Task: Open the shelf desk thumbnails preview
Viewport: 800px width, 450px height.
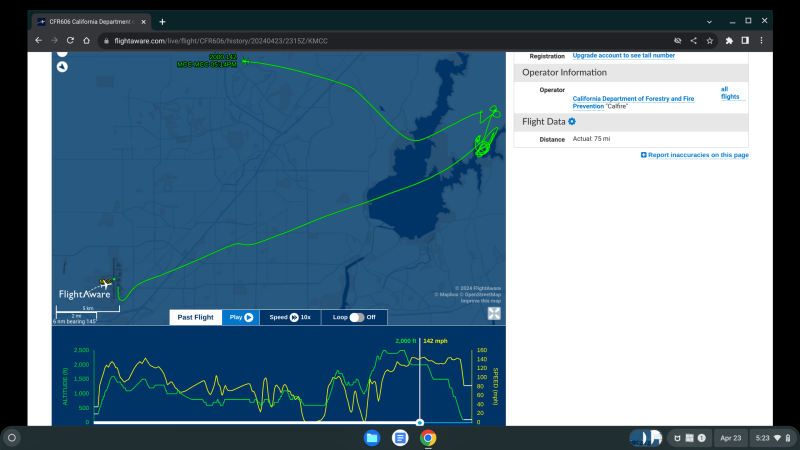Action: pos(646,438)
